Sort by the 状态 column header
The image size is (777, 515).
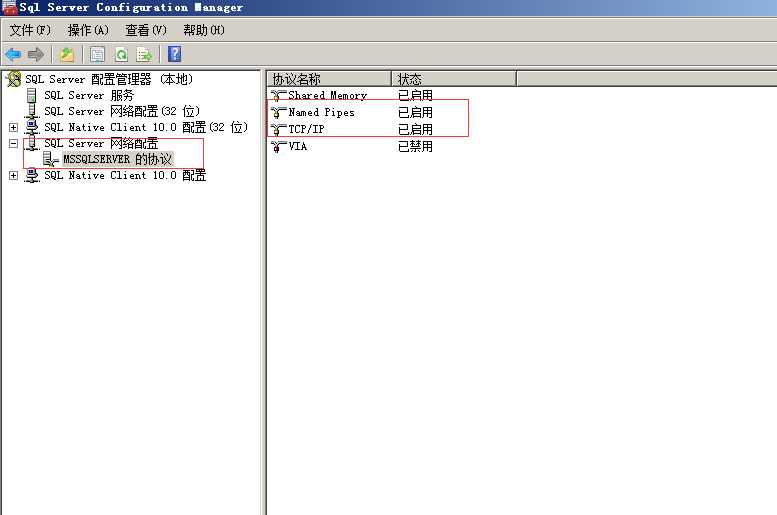click(x=454, y=79)
